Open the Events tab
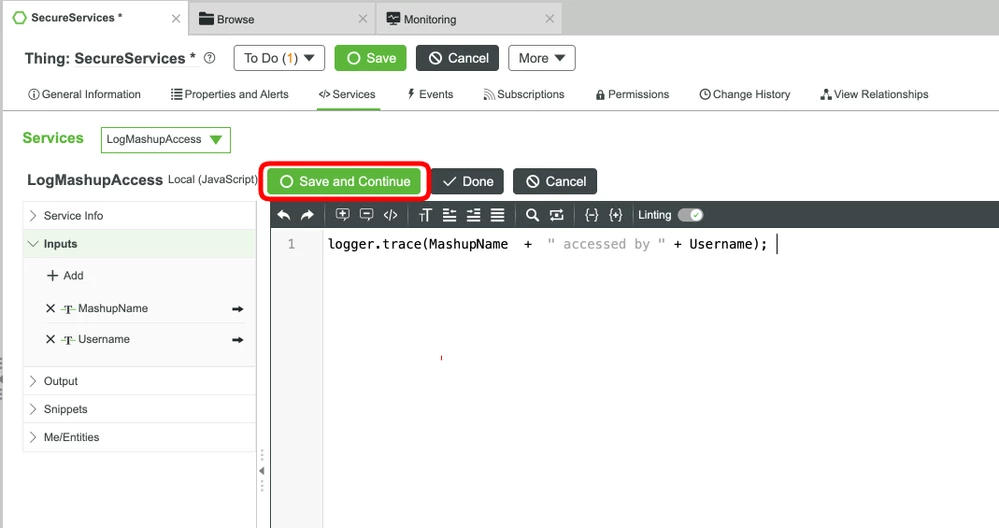Image resolution: width=999 pixels, height=528 pixels. coord(430,94)
